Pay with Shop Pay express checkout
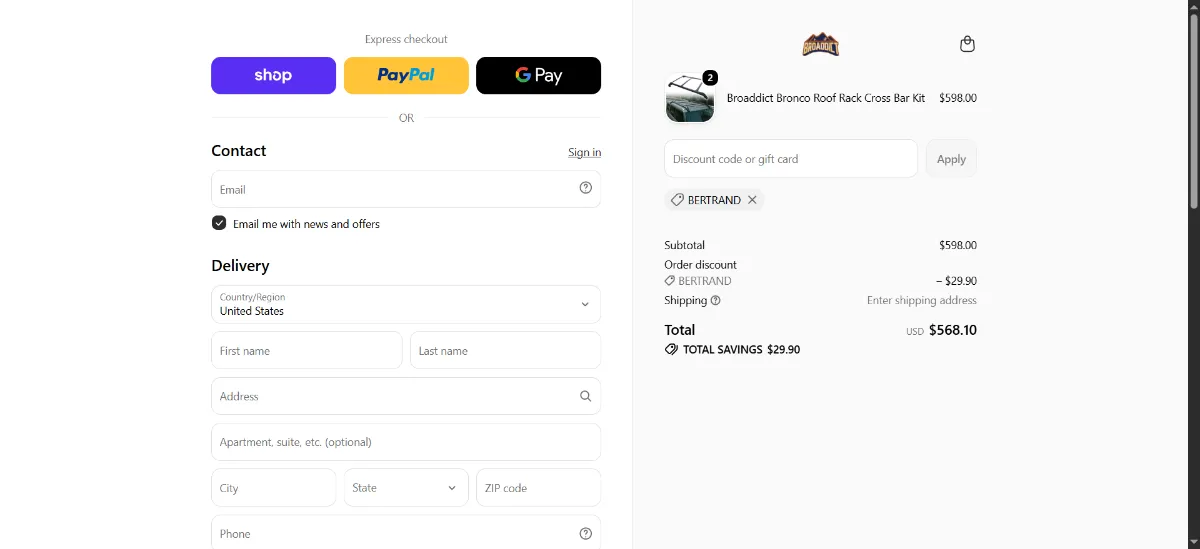This screenshot has height=549, width=1200. coord(273,75)
